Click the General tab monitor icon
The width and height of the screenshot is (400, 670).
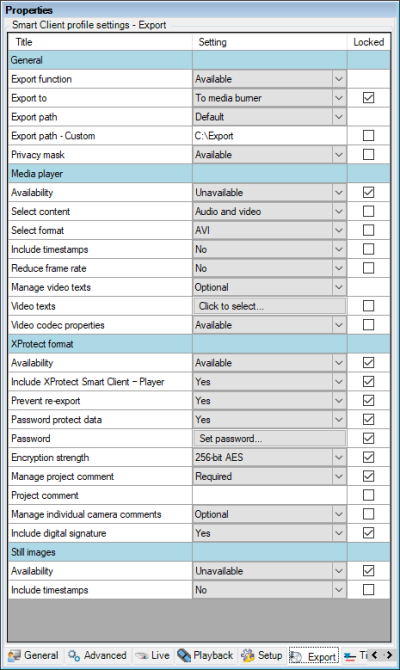pyautogui.click(x=14, y=655)
